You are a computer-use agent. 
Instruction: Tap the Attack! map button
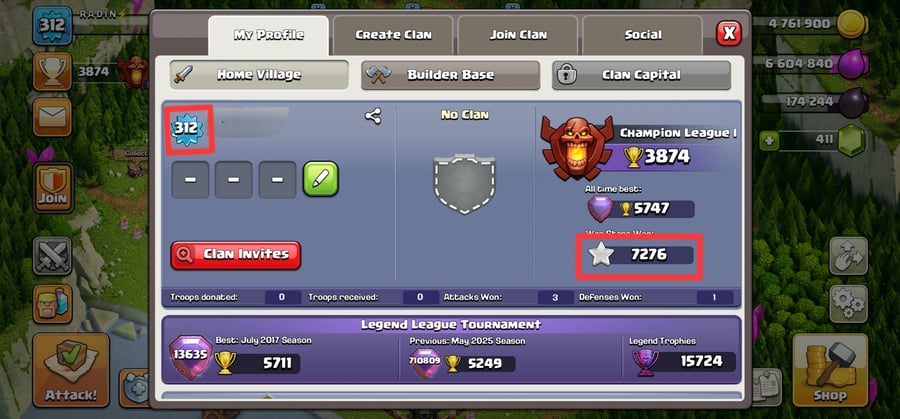(71, 370)
